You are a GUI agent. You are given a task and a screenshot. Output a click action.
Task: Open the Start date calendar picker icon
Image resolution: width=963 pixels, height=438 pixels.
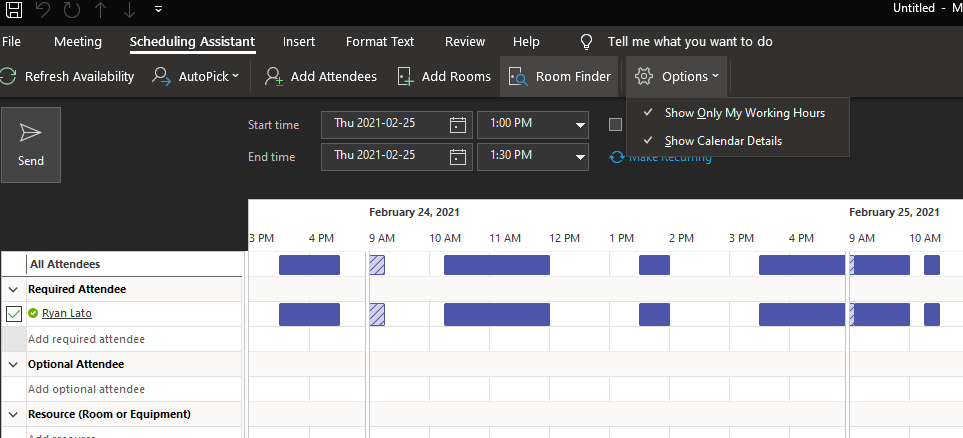(458, 125)
